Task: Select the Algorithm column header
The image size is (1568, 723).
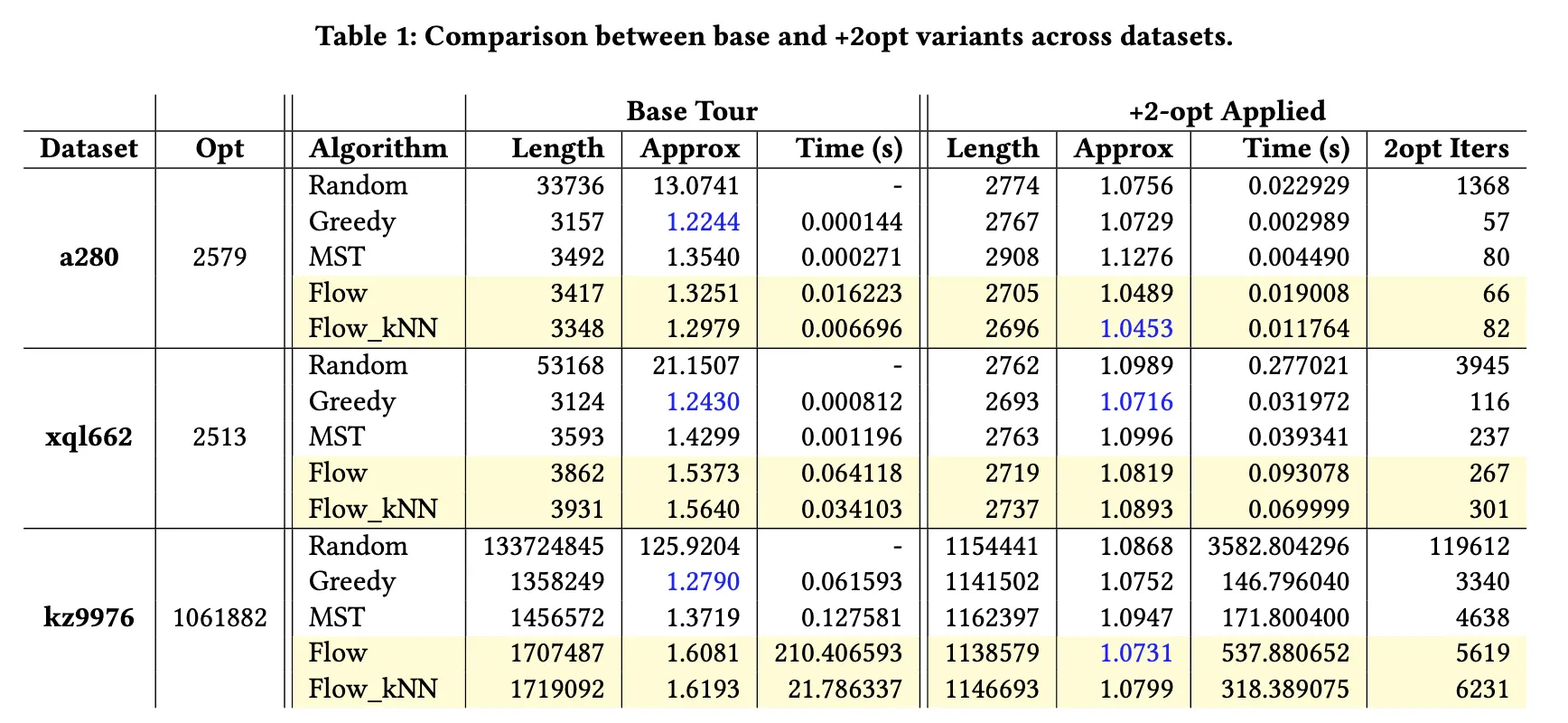Action: tap(378, 149)
